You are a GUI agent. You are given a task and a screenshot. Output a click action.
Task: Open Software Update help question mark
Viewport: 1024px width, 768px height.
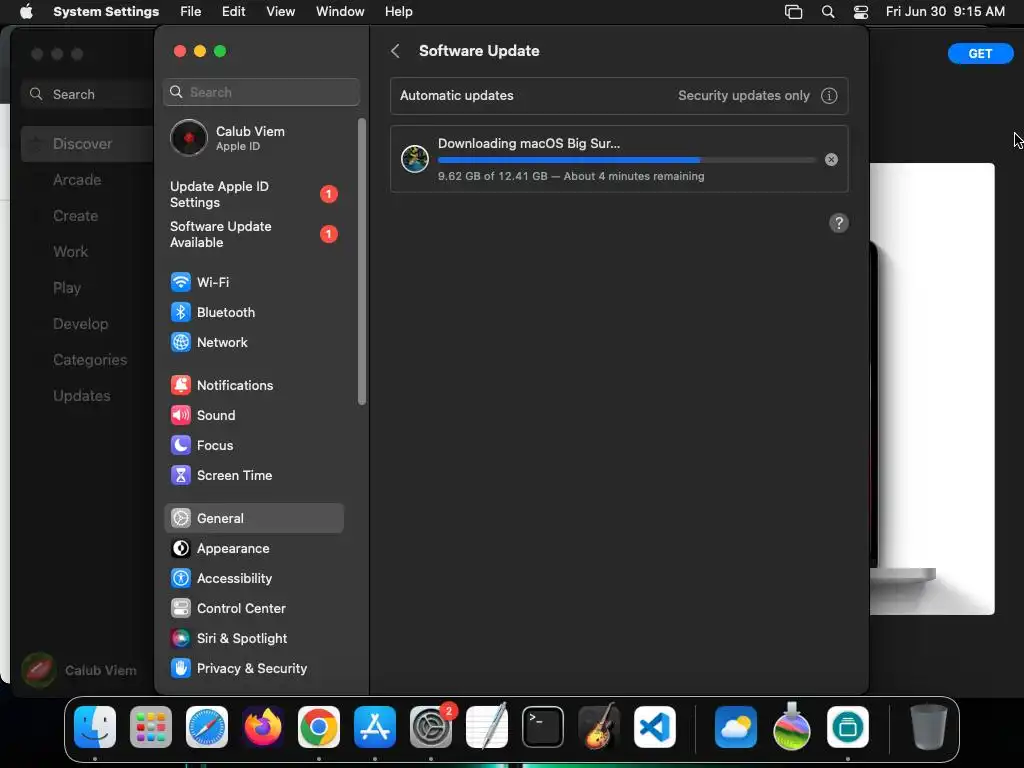click(x=839, y=223)
